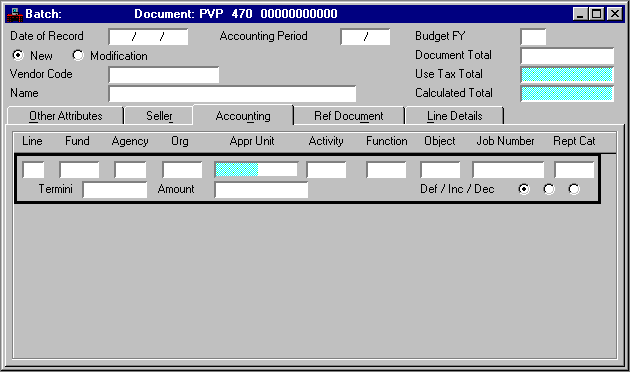
Task: Select the Dec radio option in the accounting line
Action: 574,189
